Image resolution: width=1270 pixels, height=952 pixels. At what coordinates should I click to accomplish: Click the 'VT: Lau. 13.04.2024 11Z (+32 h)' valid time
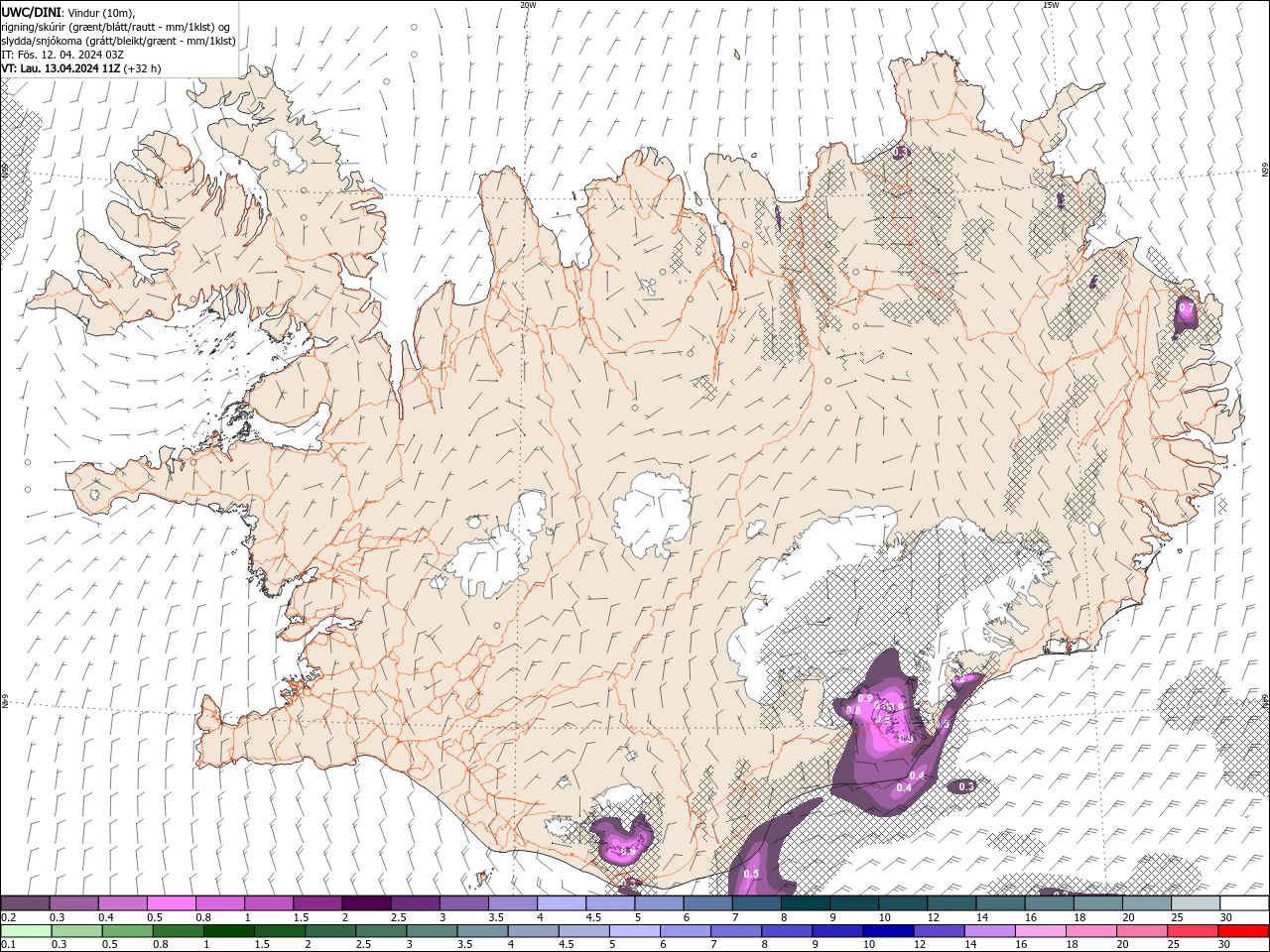(x=81, y=68)
